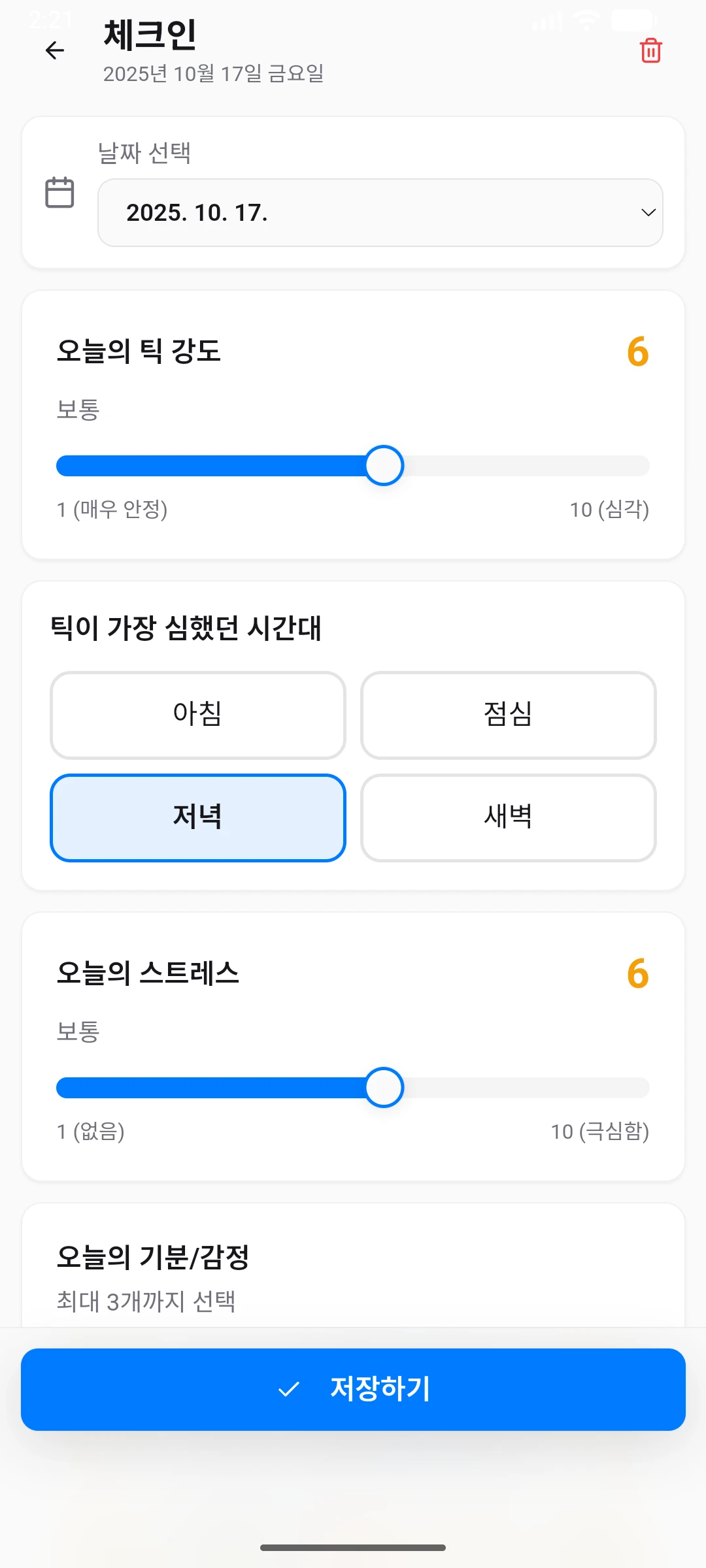The image size is (706, 1568).
Task: Tap the signal strength icon in status bar
Action: pyautogui.click(x=548, y=22)
